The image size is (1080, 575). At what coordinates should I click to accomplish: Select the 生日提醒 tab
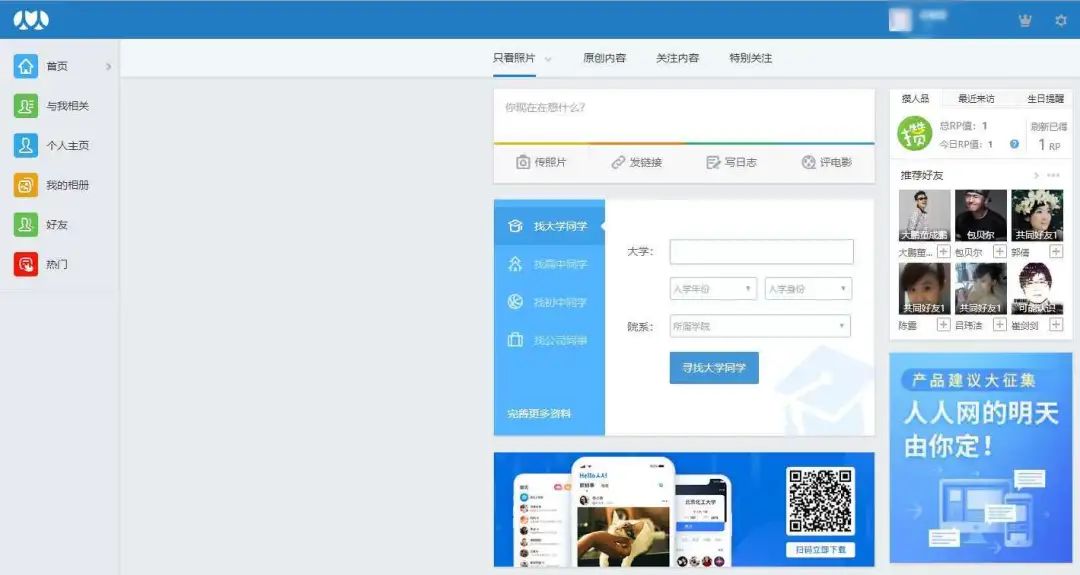[1046, 98]
